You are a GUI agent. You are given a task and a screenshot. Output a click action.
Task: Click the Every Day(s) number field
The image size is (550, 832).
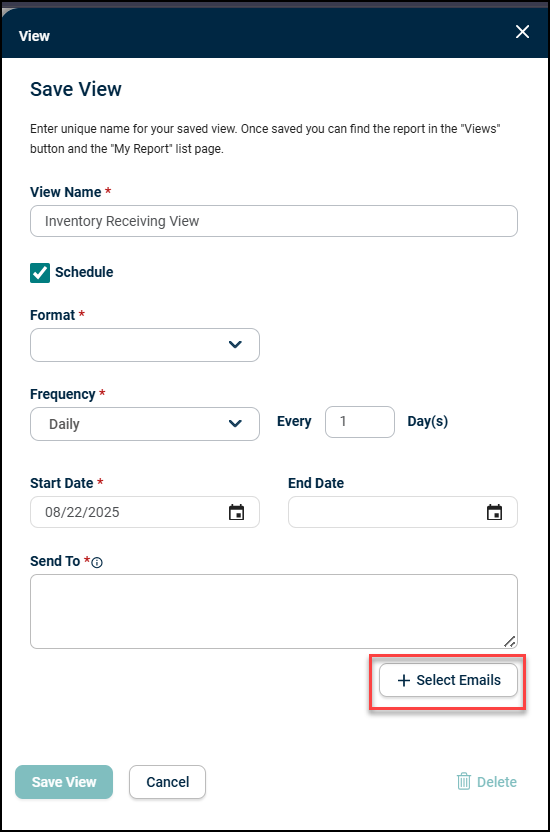360,422
